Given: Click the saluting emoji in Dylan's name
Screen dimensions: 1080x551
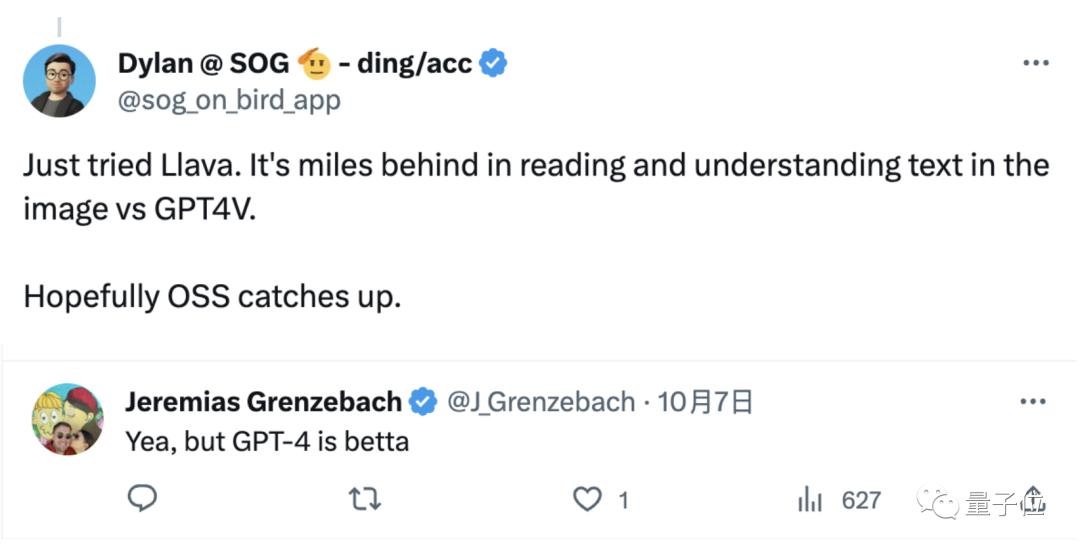Looking at the screenshot, I should tap(315, 64).
